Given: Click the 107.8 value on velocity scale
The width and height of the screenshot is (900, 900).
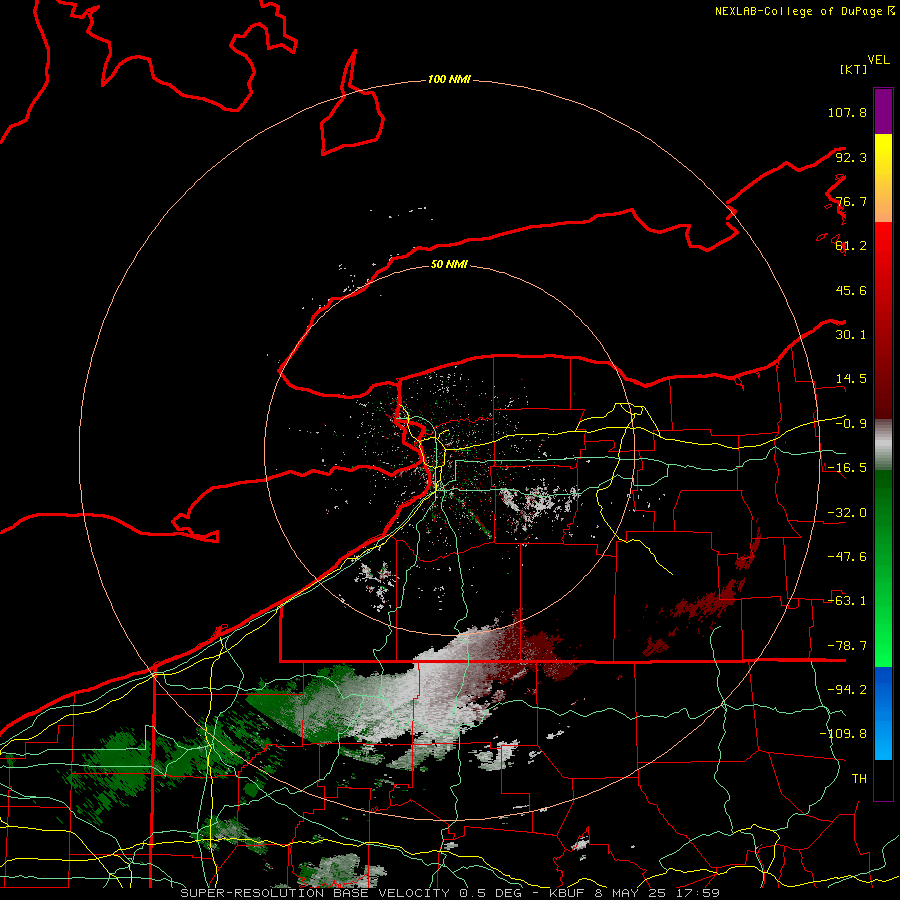Looking at the screenshot, I should point(847,112).
